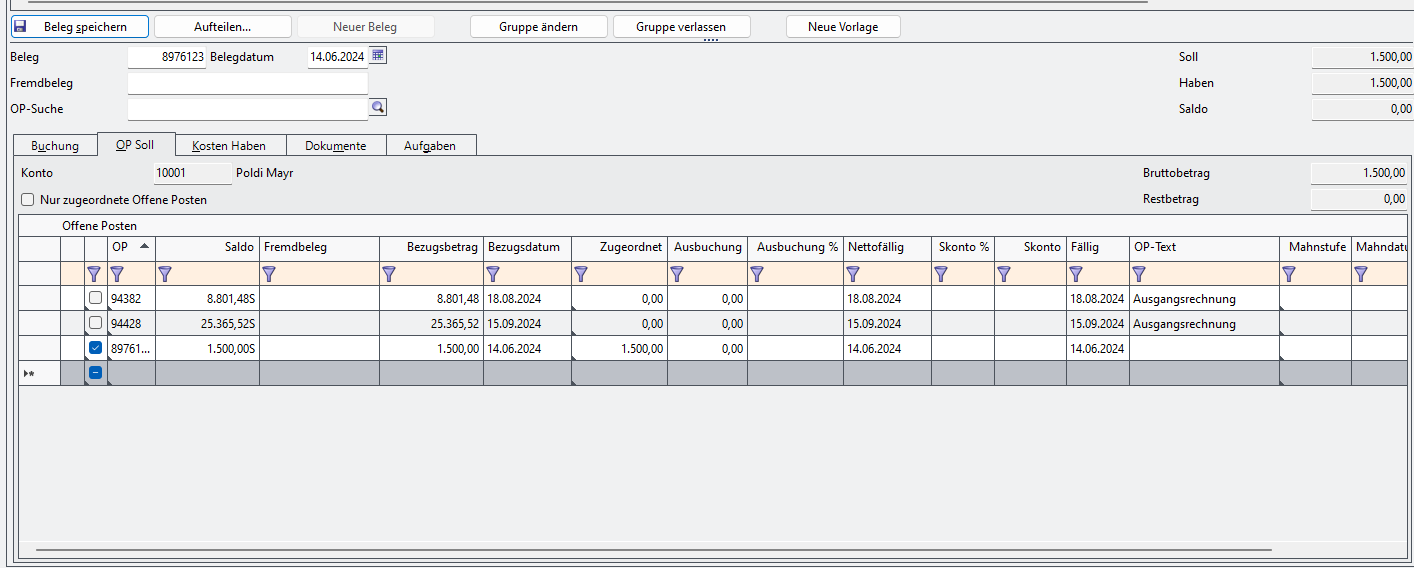This screenshot has height=568, width=1414.
Task: Open filter dropdown under Mahnstufe column
Action: pos(1289,273)
